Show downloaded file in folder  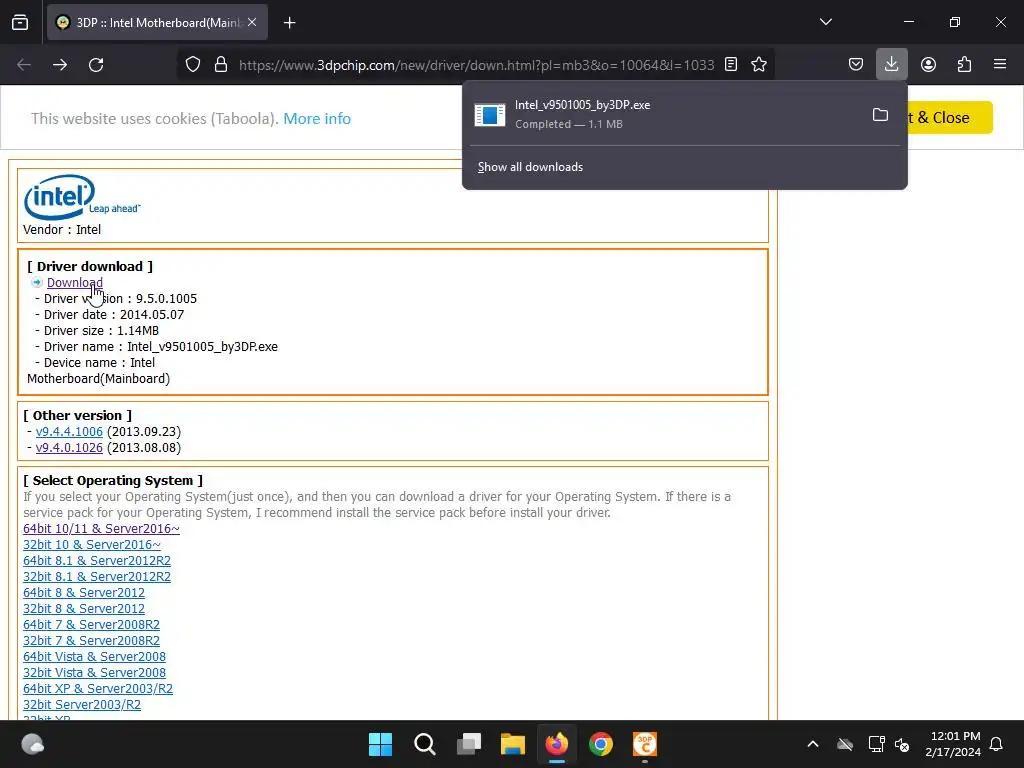(880, 115)
